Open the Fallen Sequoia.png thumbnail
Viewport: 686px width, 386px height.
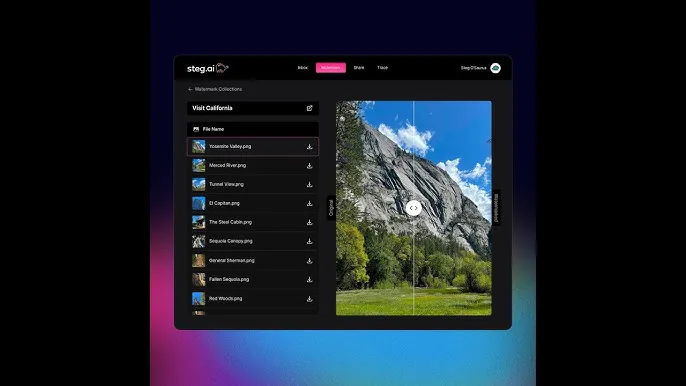(199, 279)
